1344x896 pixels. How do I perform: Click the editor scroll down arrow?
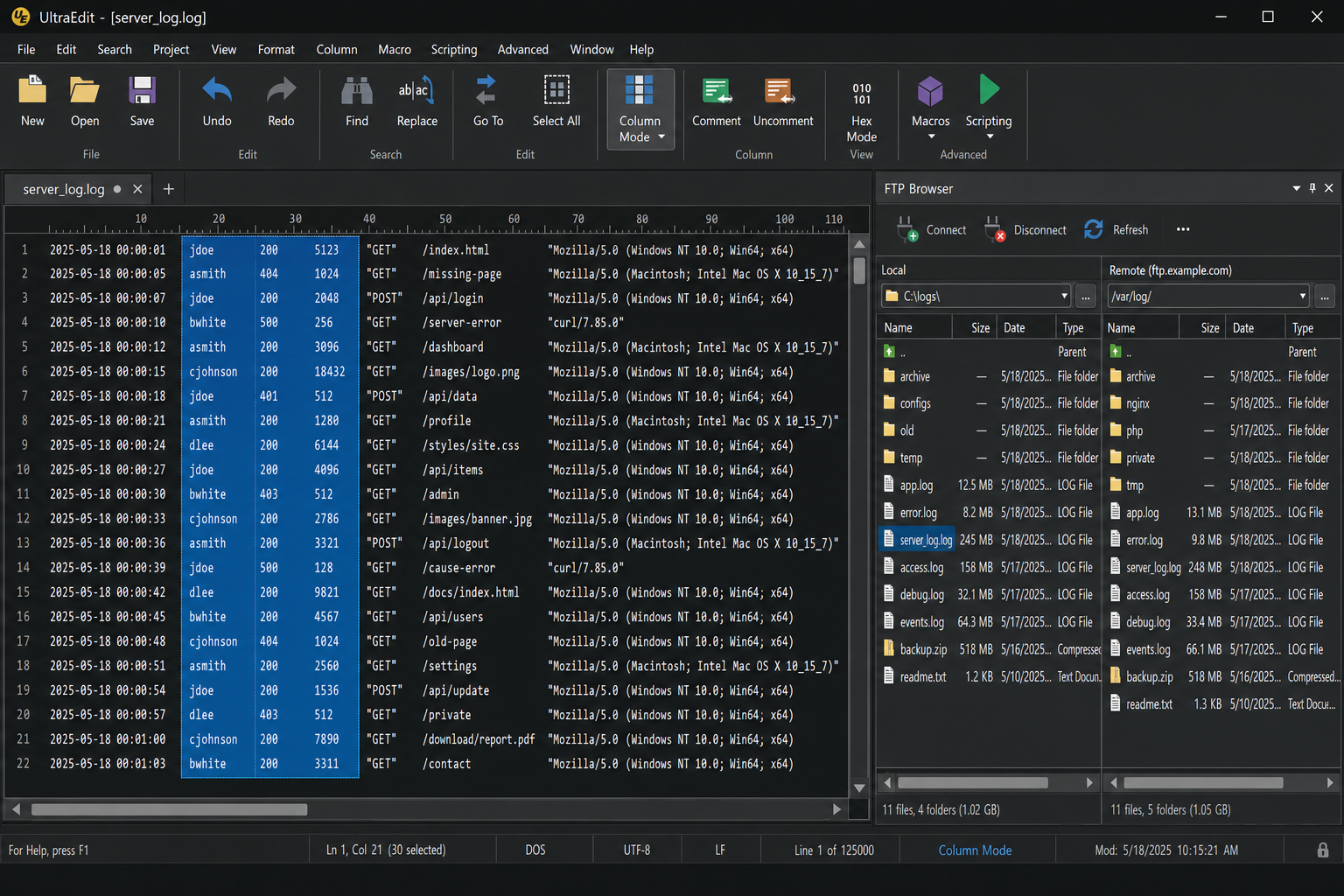point(859,787)
